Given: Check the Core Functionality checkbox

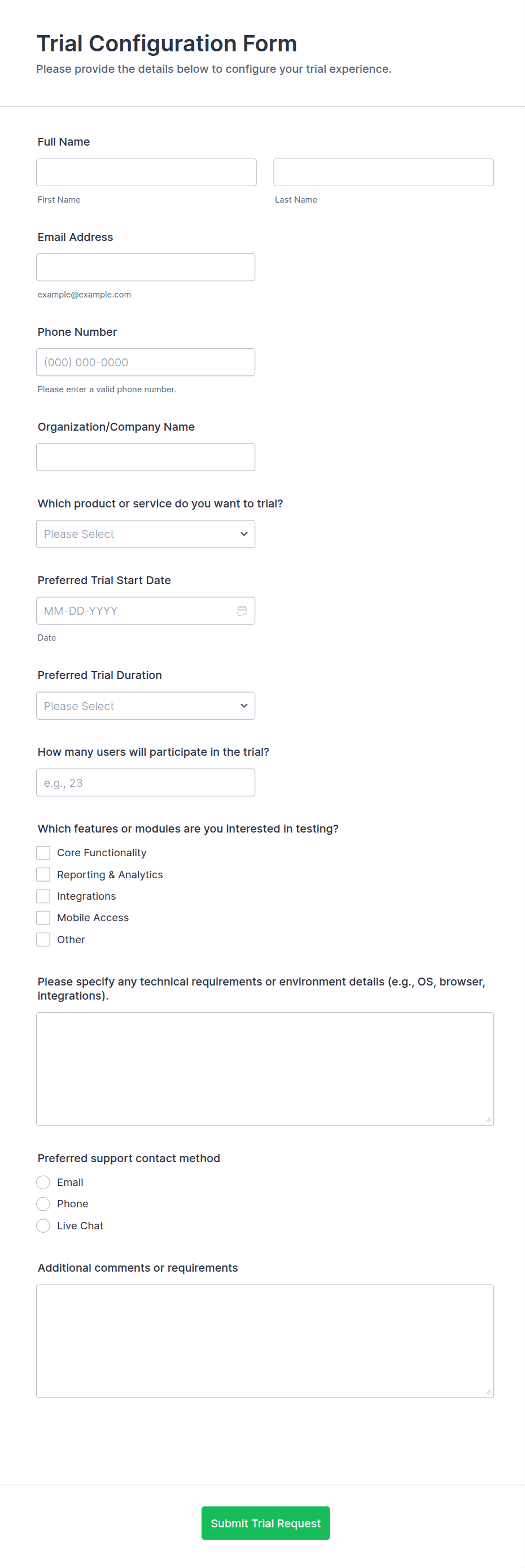Looking at the screenshot, I should (x=43, y=853).
